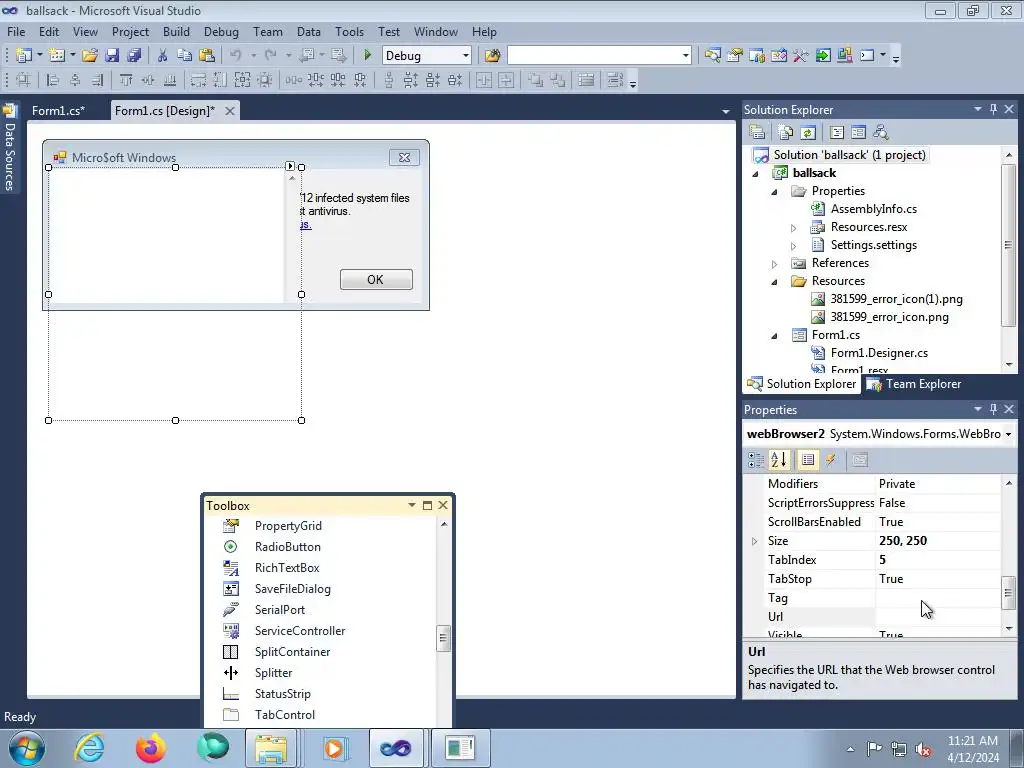Open the webBrowser smart tag arrow glyph
The image size is (1024, 768).
(290, 167)
